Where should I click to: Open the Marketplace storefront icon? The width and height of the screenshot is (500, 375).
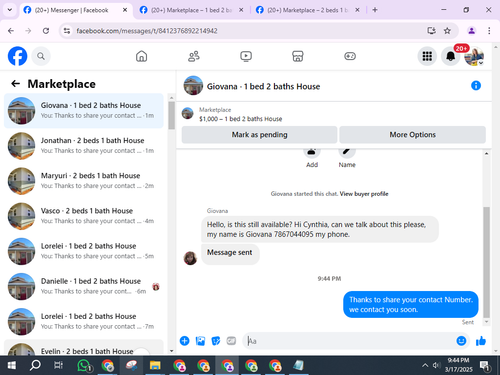pyautogui.click(x=298, y=56)
